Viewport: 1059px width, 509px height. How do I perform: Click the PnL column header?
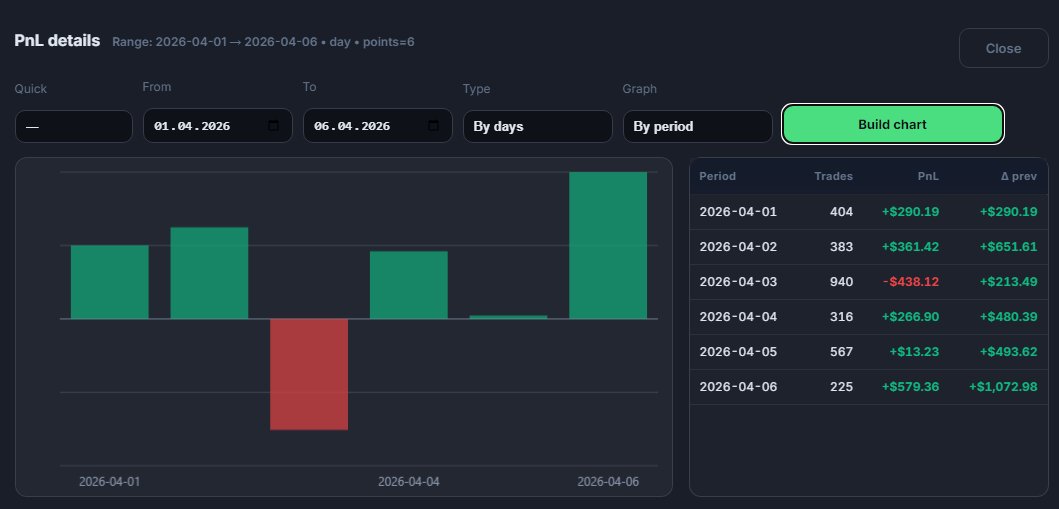click(x=928, y=176)
